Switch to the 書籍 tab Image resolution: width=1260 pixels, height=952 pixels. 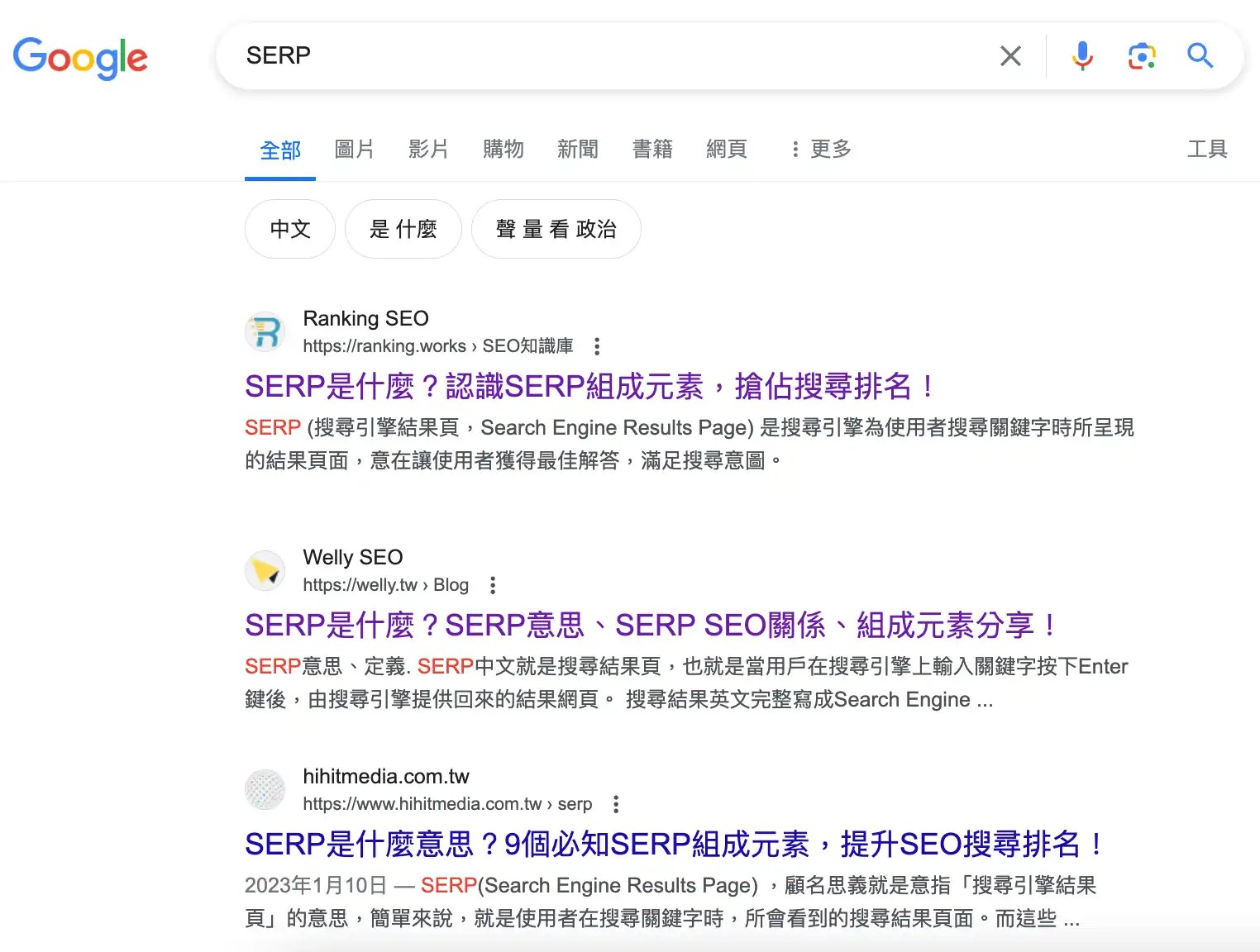(x=652, y=150)
